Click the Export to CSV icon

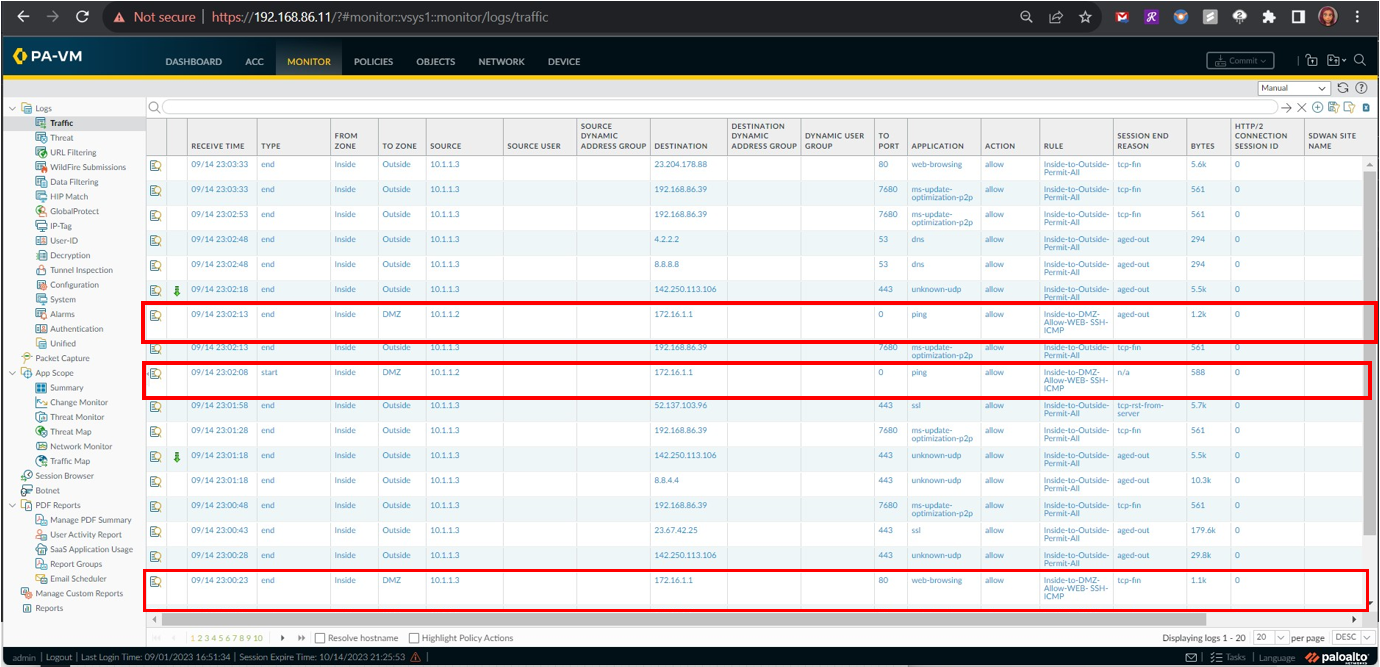(1366, 107)
